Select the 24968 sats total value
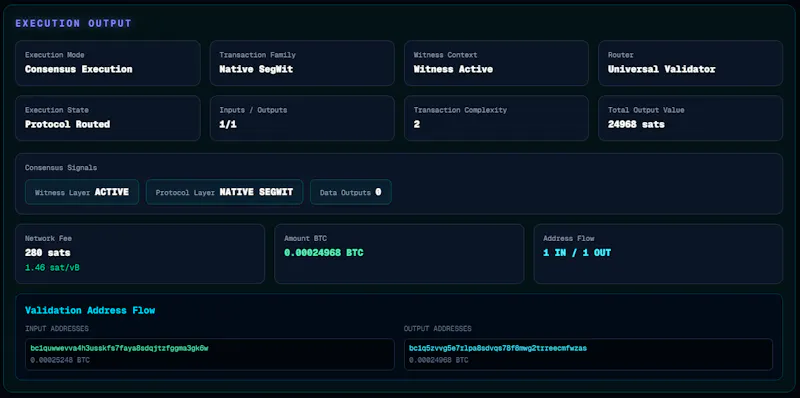This screenshot has width=800, height=398. click(636, 124)
